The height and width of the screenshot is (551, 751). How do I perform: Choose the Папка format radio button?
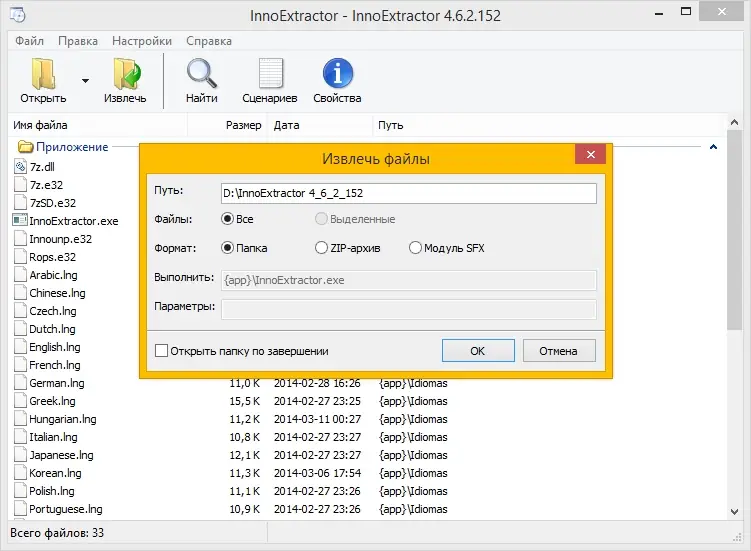[228, 248]
